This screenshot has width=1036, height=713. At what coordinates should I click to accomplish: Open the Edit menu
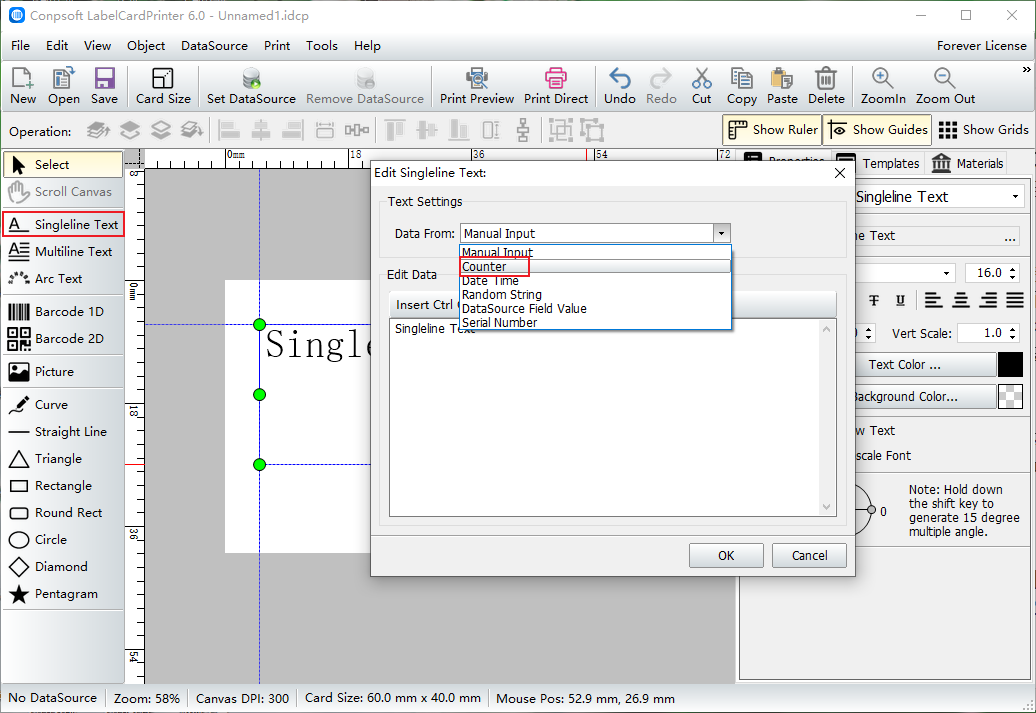click(x=57, y=46)
